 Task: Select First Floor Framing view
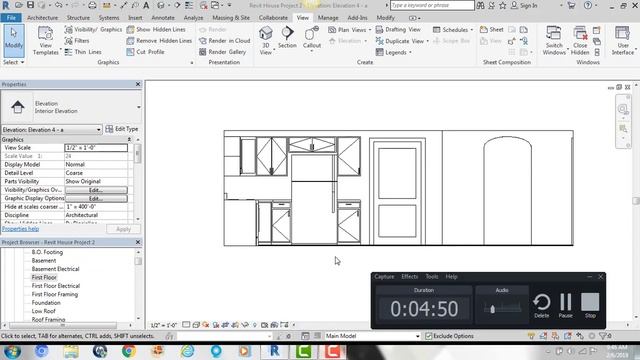click(55, 294)
